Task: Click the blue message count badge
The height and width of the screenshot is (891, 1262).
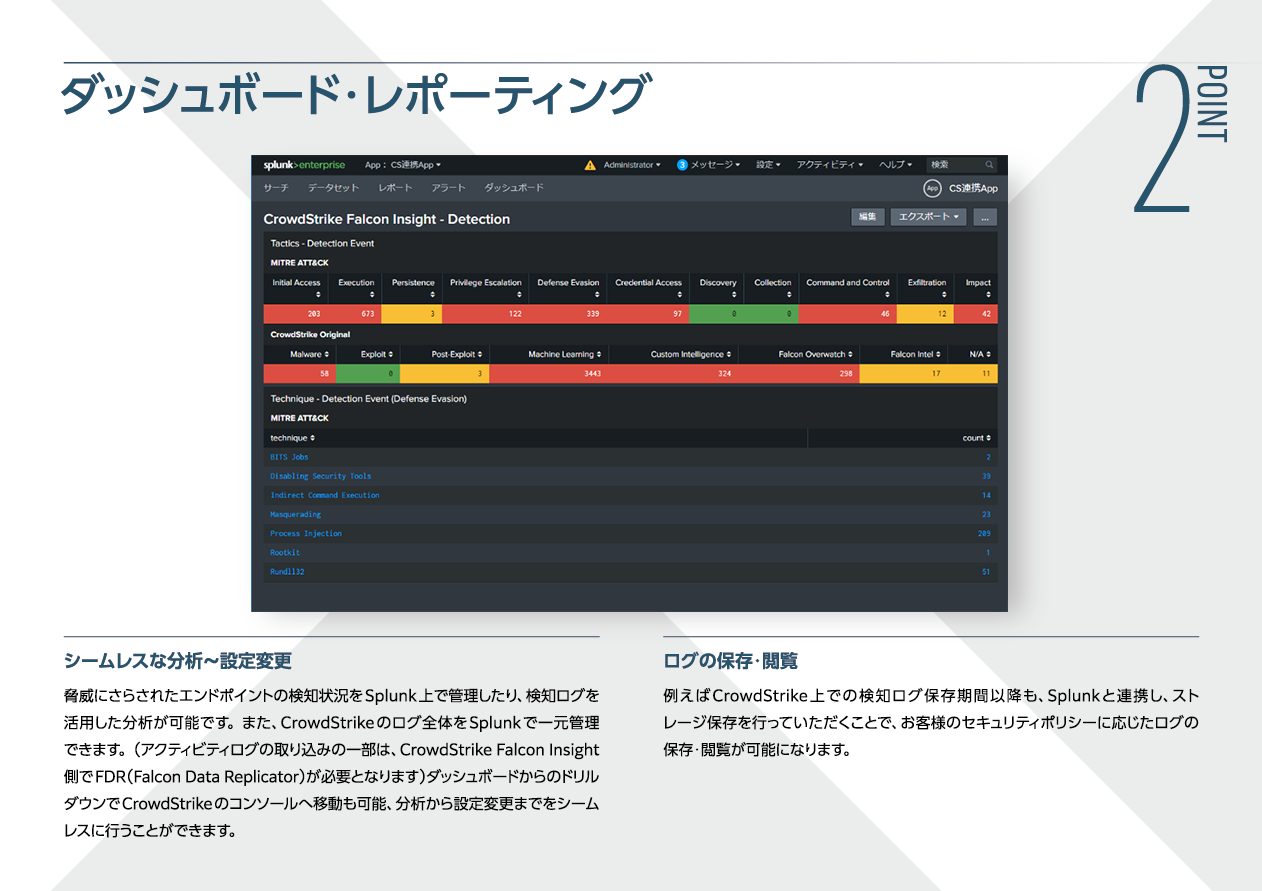Action: point(682,165)
